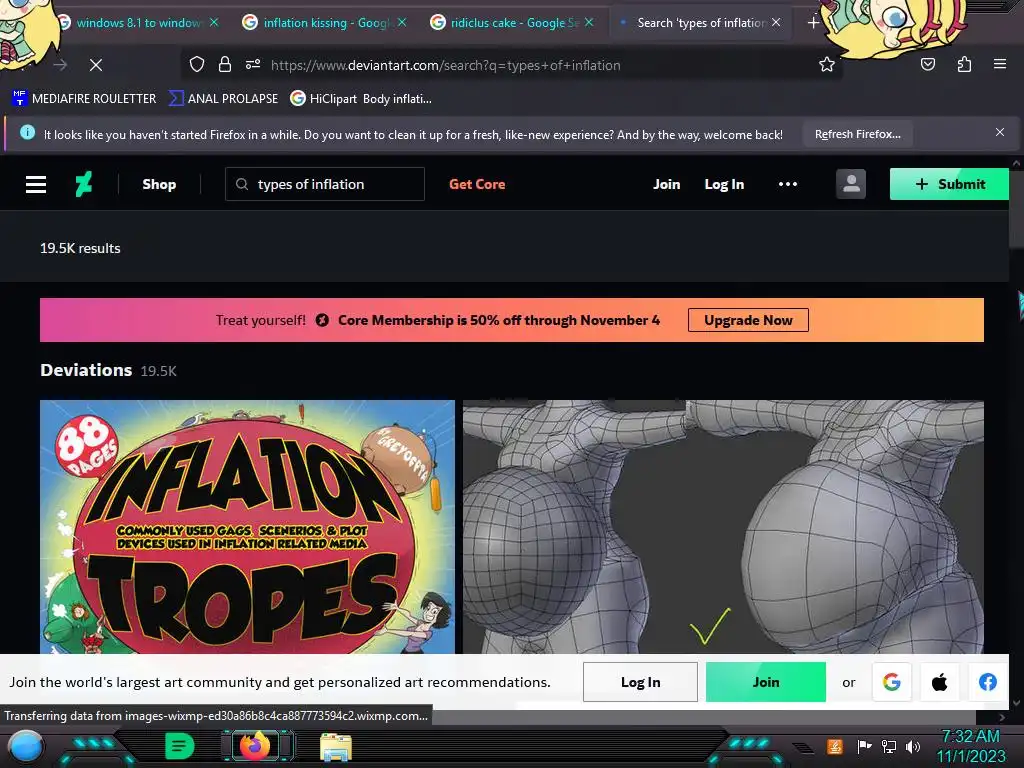Image resolution: width=1024 pixels, height=768 pixels.
Task: Open the Pocket save icon
Action: [x=927, y=65]
